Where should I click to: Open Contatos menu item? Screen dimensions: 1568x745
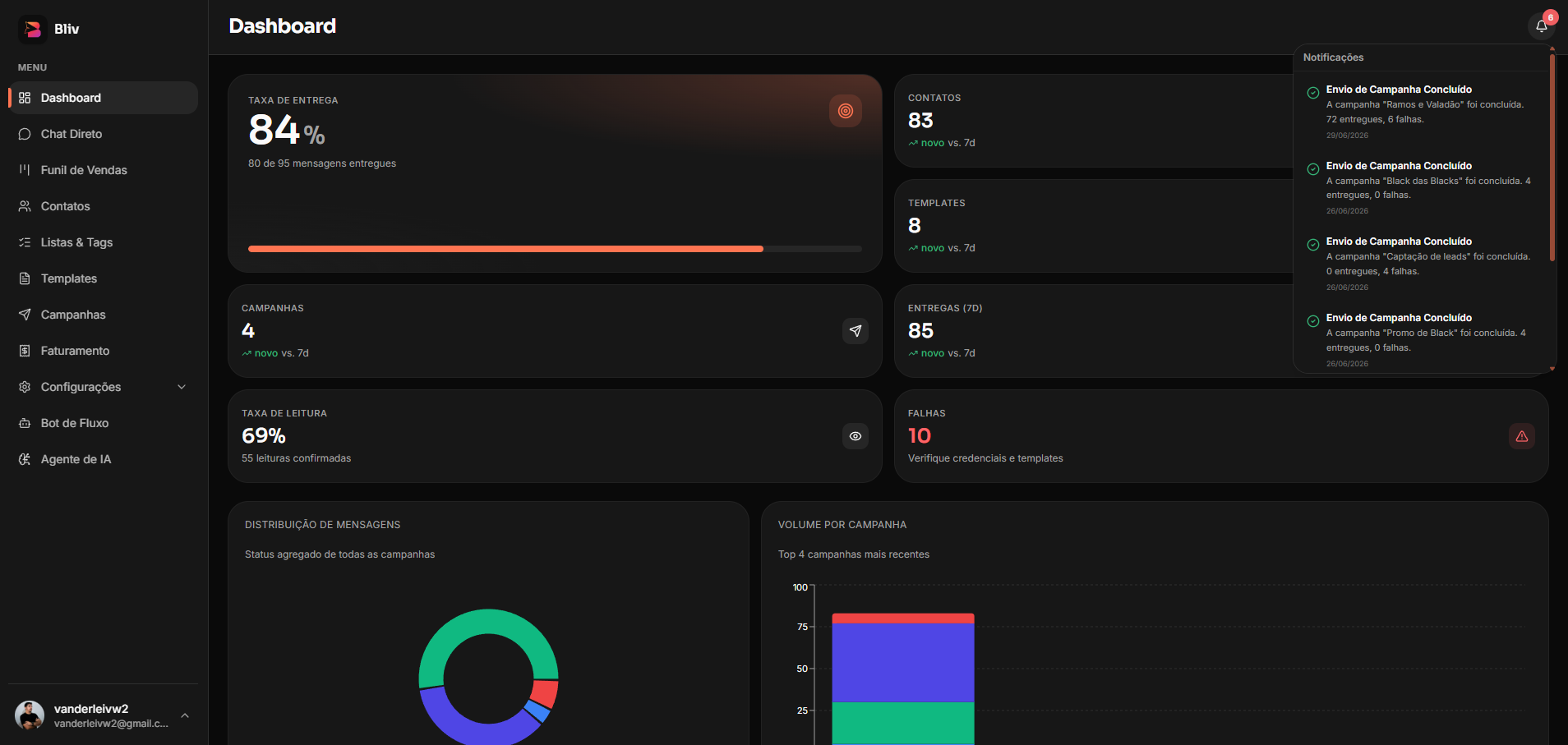[x=104, y=206]
